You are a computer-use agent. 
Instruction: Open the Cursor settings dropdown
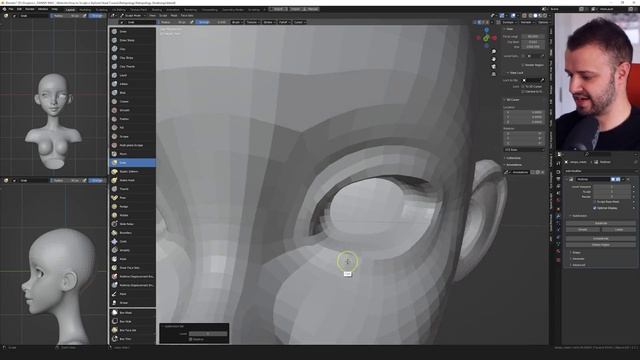click(x=299, y=22)
